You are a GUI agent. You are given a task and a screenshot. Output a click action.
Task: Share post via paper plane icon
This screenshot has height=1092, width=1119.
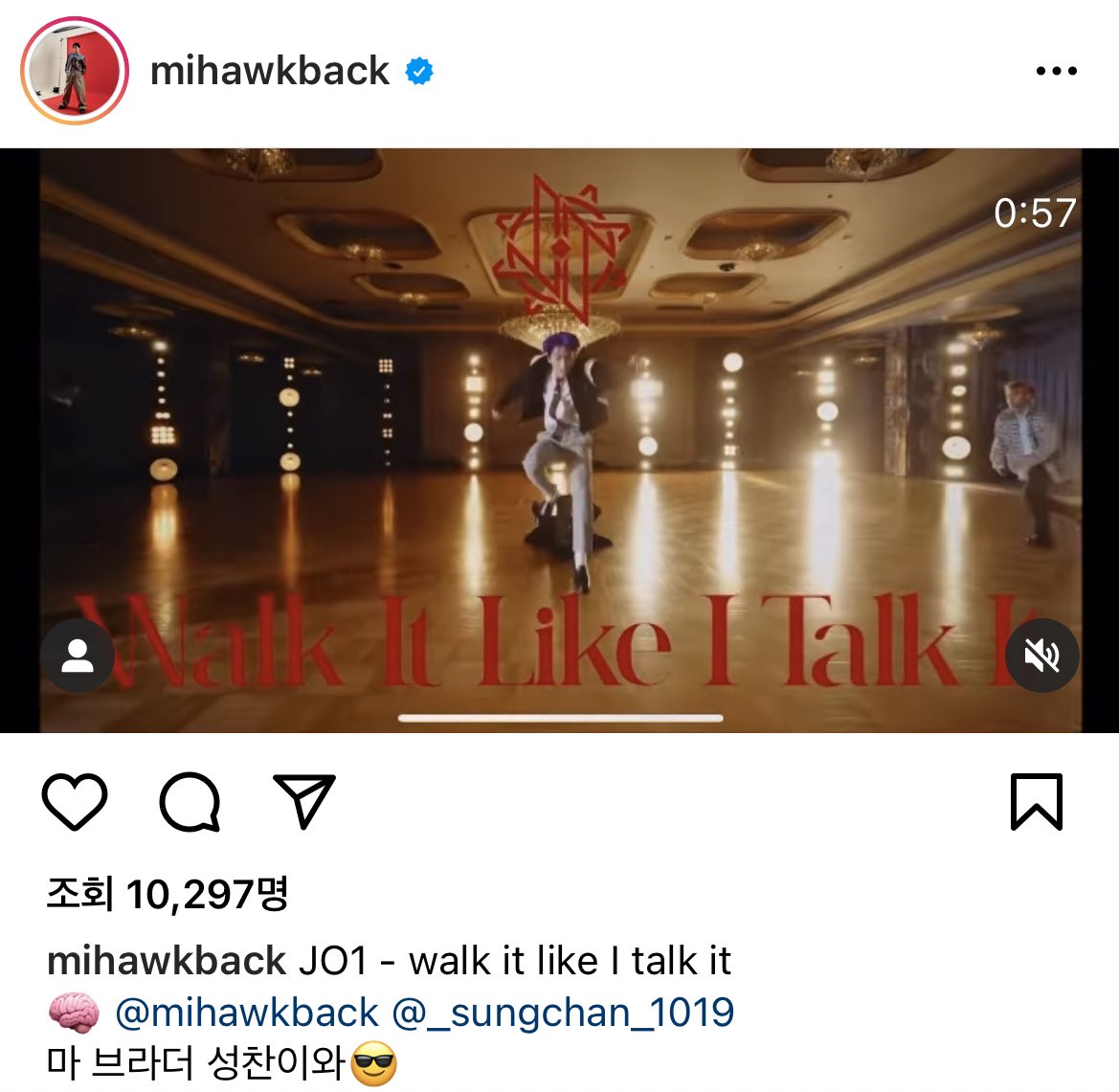304,801
